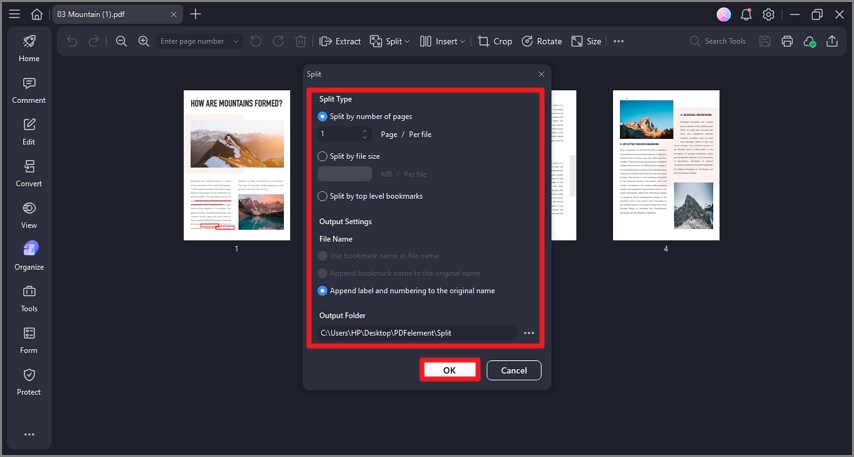This screenshot has width=854, height=457.
Task: Go to the home screen icon
Action: click(36, 14)
